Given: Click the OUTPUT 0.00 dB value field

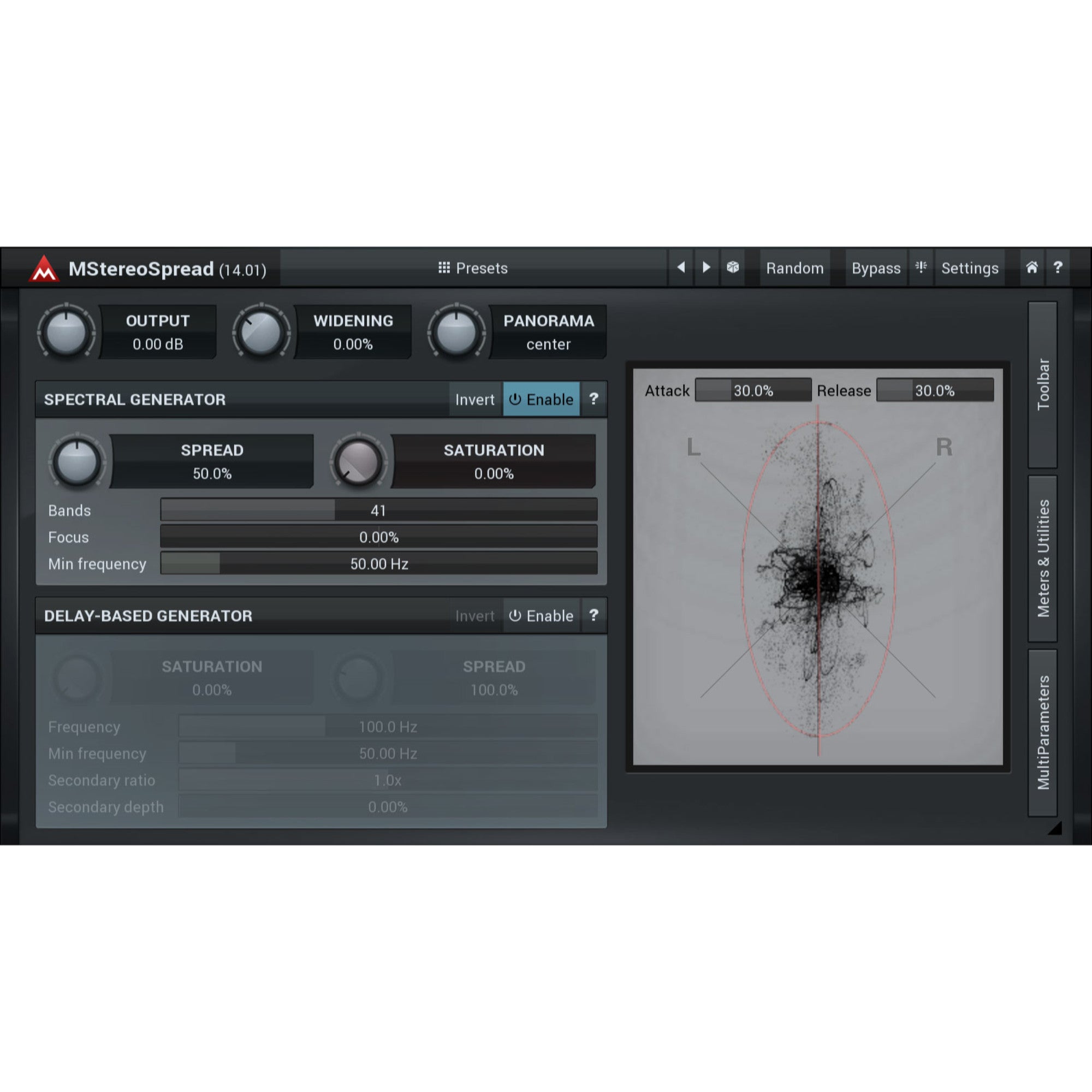Looking at the screenshot, I should pos(158,332).
